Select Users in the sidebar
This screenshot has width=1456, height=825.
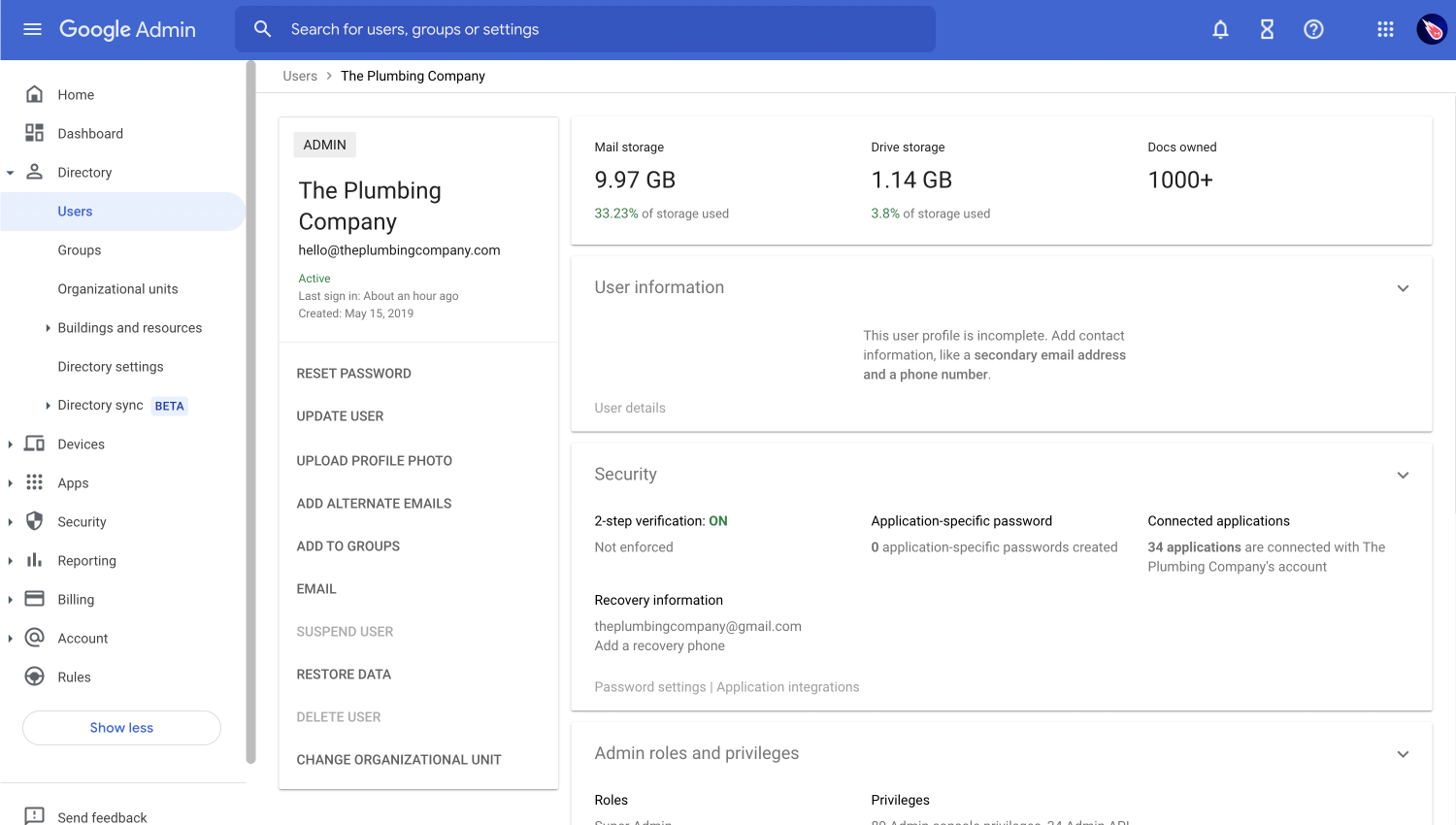122,212
